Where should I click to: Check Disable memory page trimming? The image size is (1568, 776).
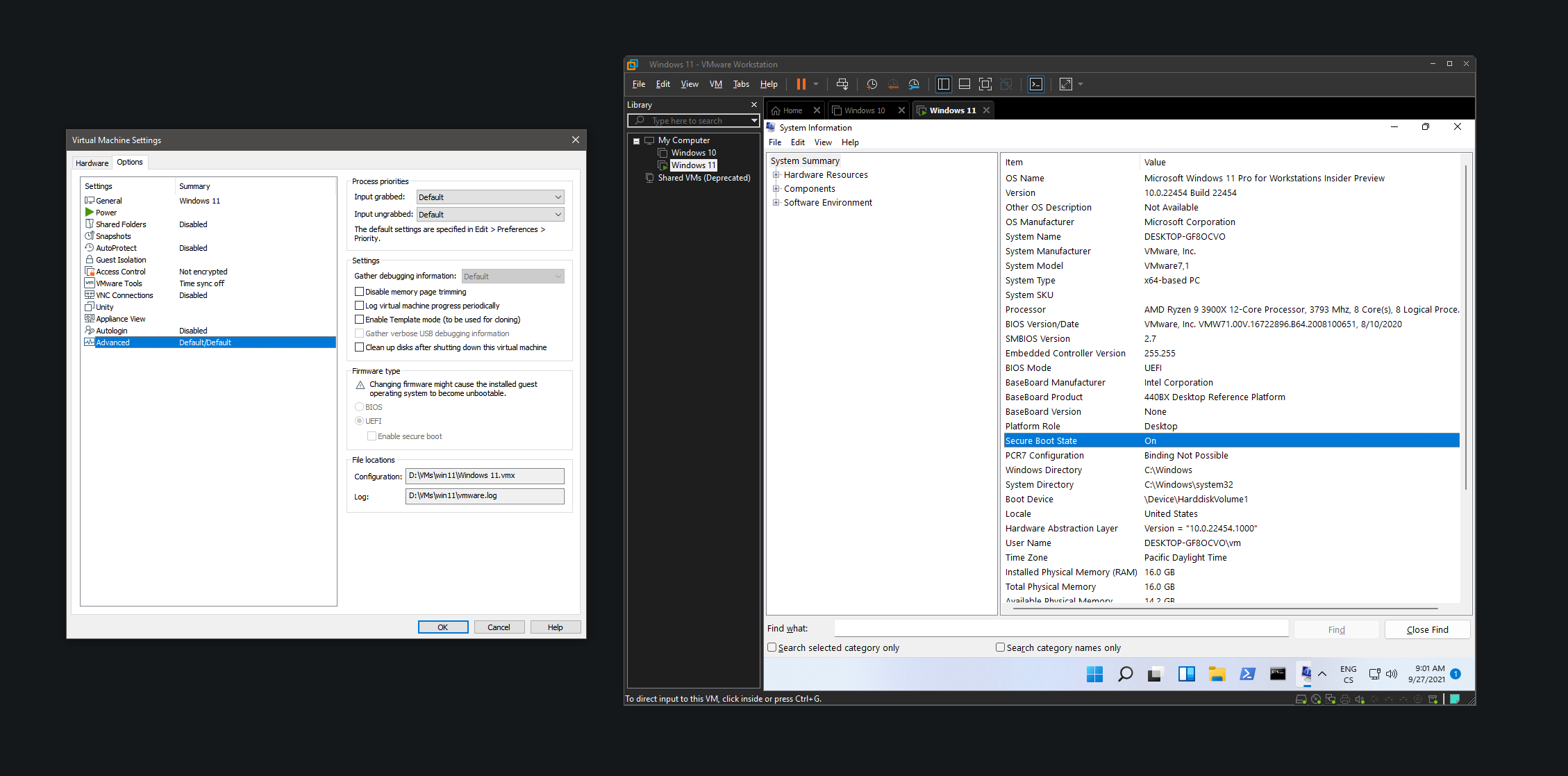(x=359, y=292)
